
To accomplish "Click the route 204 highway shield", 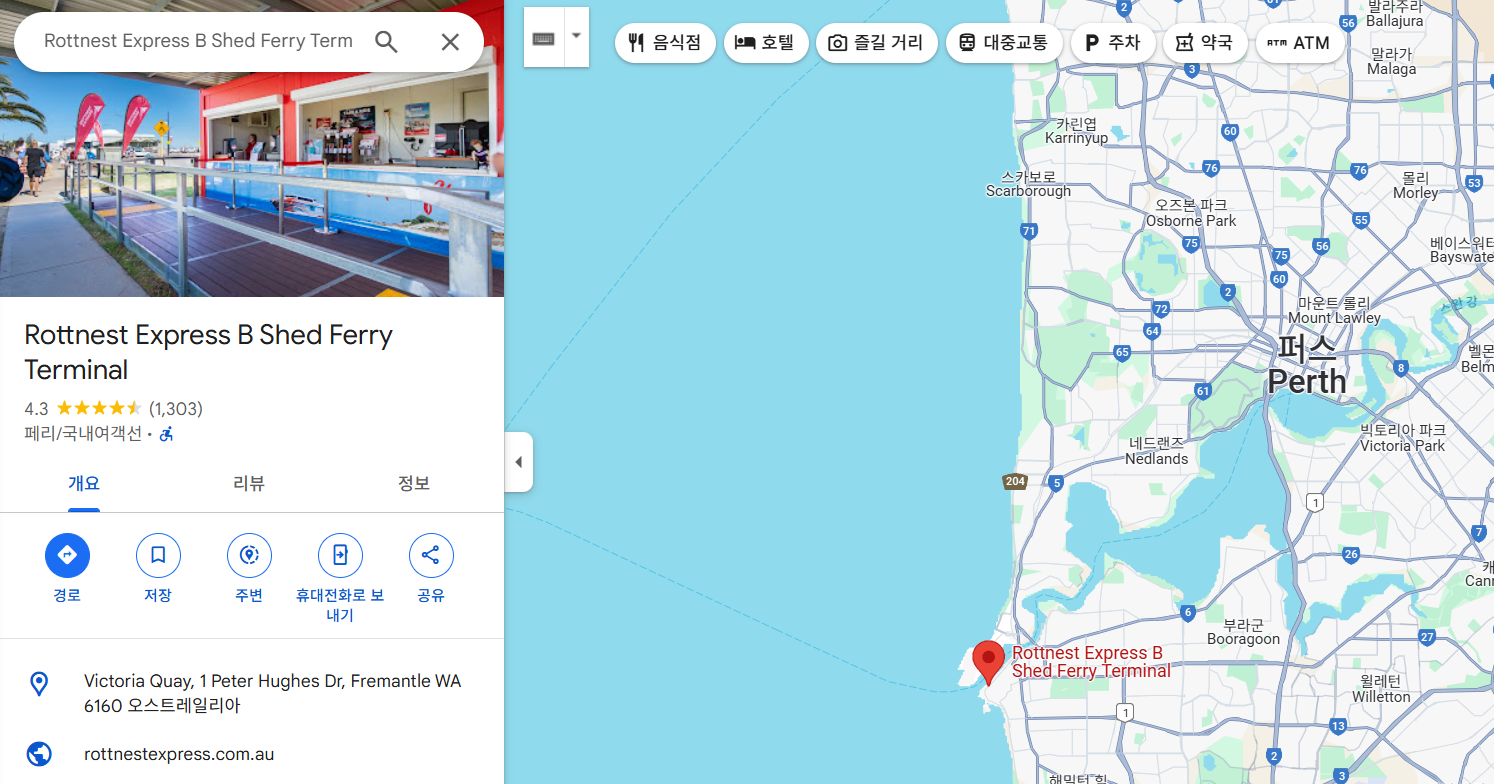I will pos(1016,482).
